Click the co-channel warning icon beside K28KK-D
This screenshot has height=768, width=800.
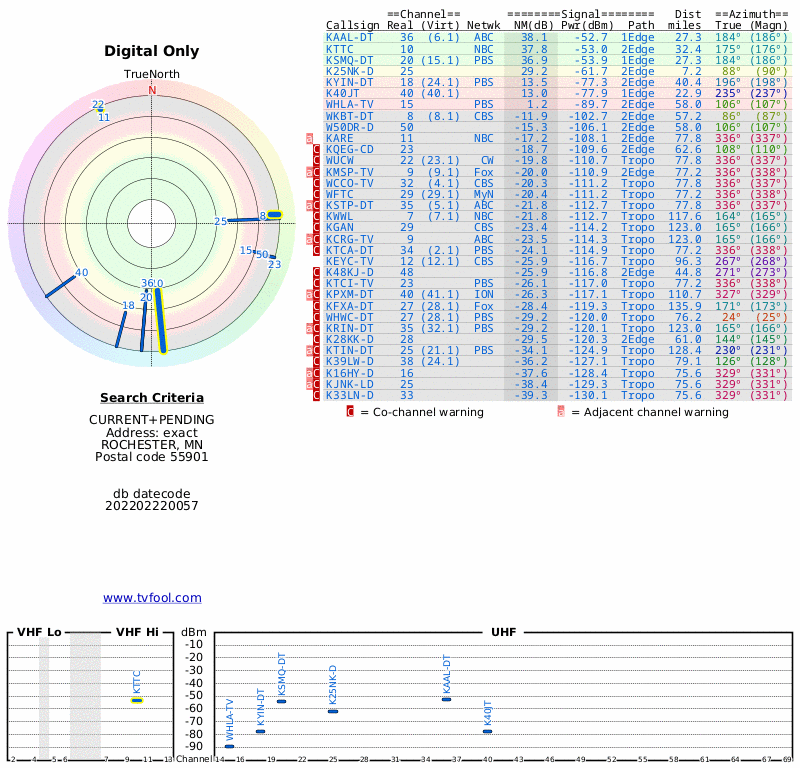[316, 339]
